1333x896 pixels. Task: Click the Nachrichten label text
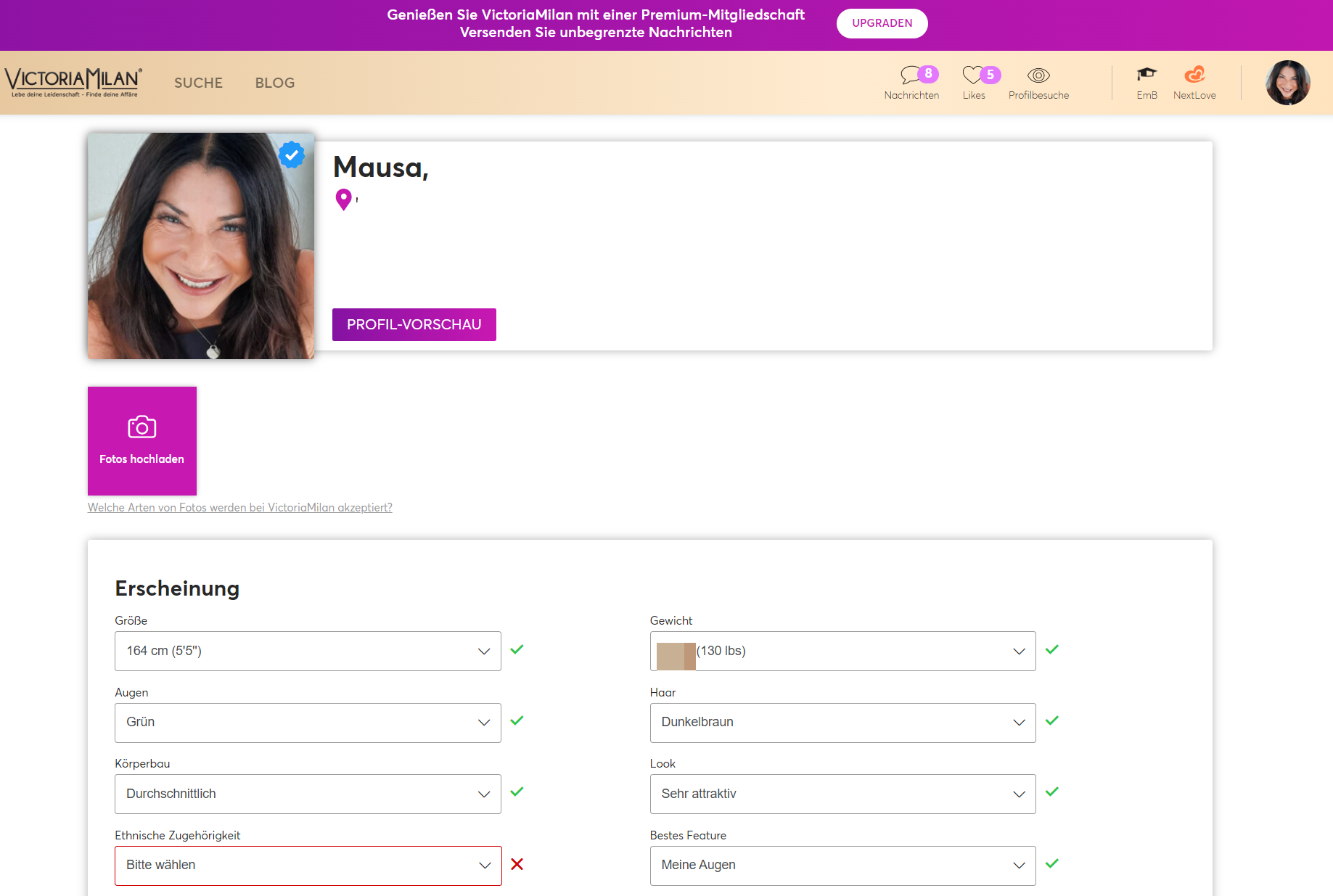[x=911, y=95]
